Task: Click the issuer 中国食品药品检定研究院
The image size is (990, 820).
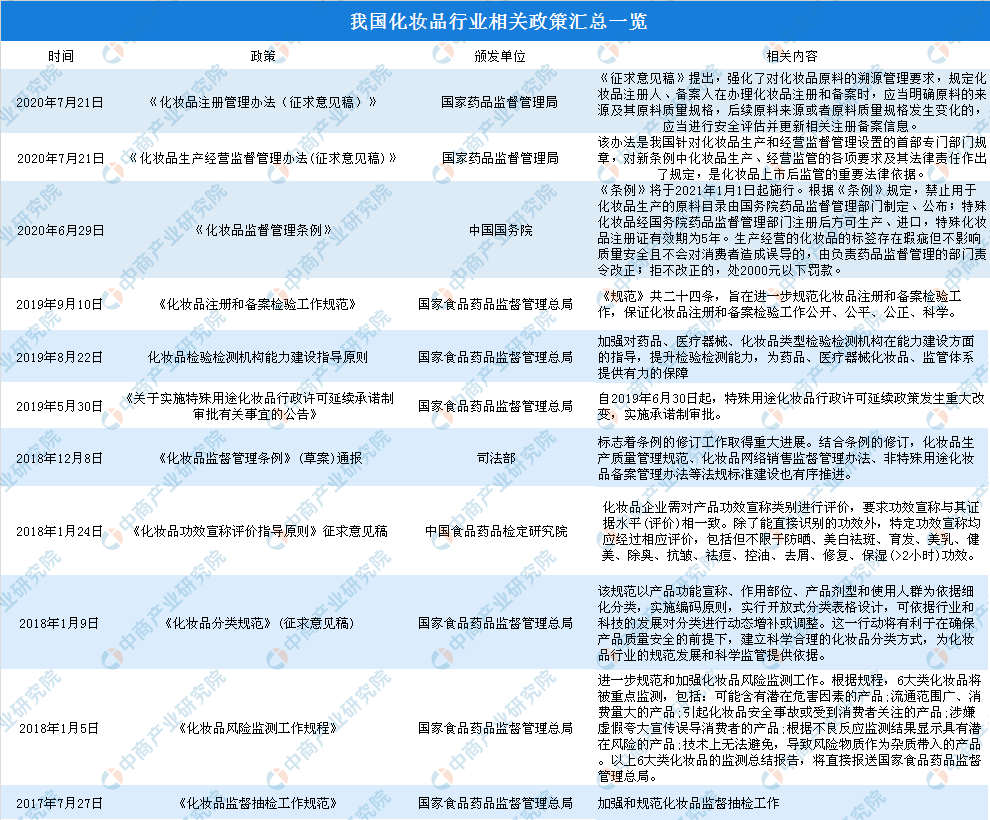Action: (496, 532)
